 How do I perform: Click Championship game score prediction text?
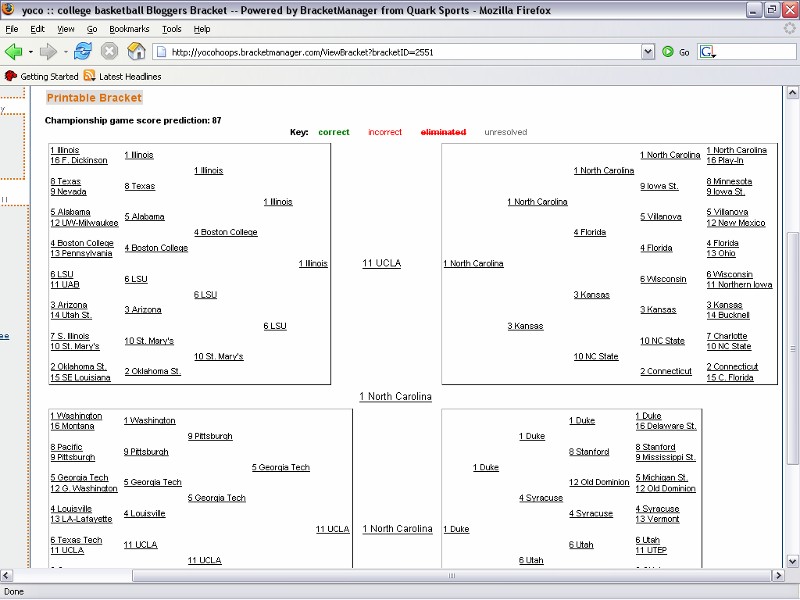[x=133, y=120]
